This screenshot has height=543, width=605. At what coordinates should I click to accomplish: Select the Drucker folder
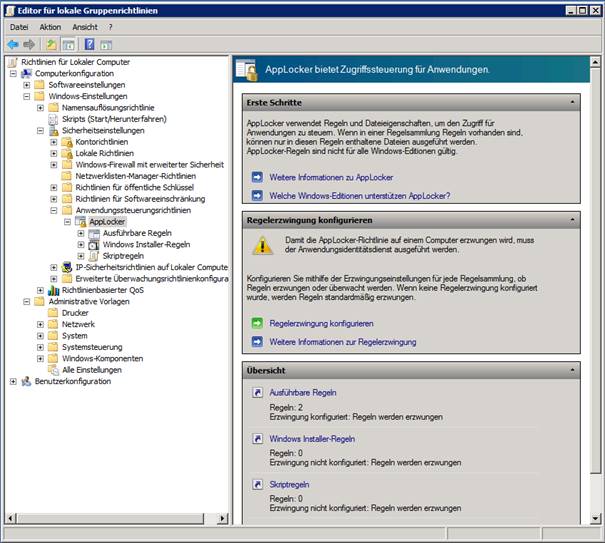click(75, 313)
